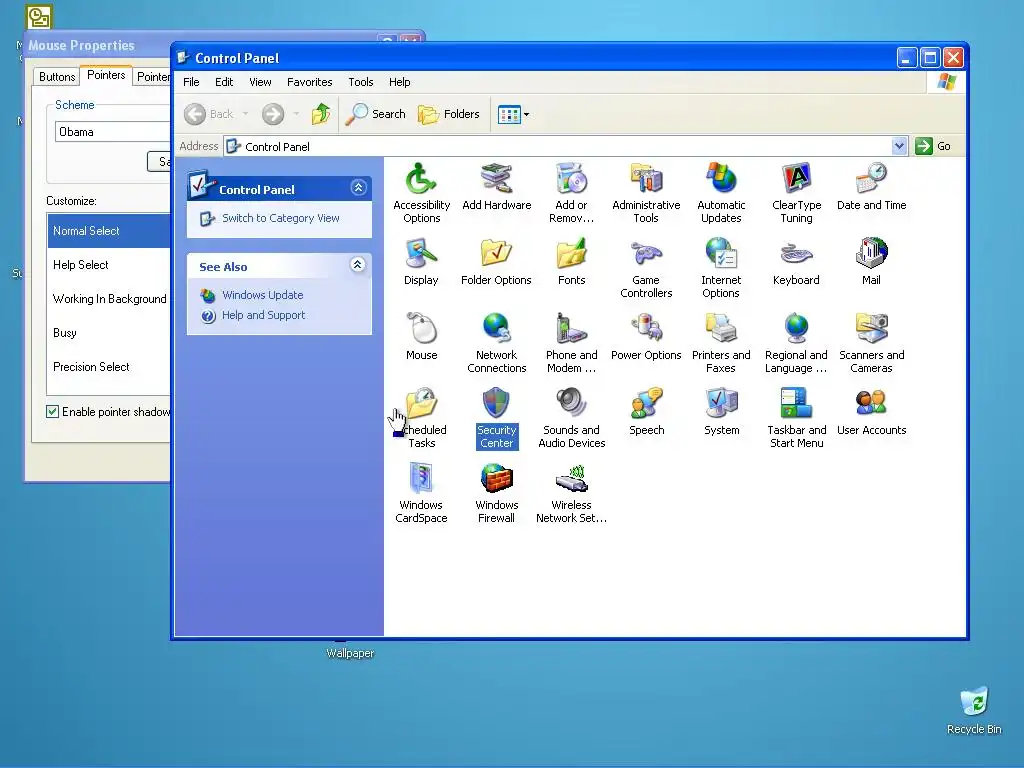Image resolution: width=1024 pixels, height=768 pixels.
Task: Open Wireless Network Setup Wizard
Action: coord(571,494)
